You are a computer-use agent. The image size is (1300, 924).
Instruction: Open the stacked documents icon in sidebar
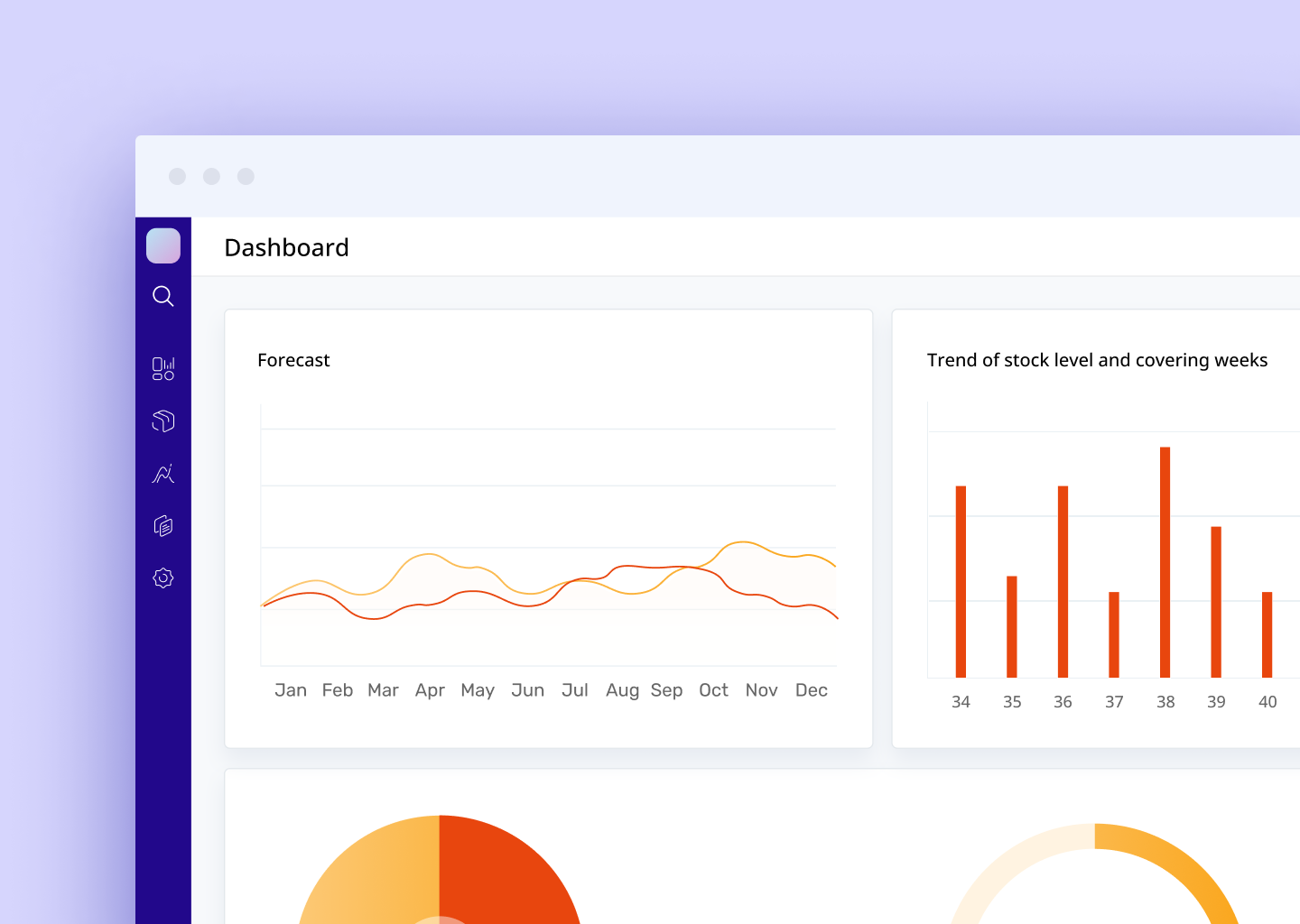click(163, 526)
